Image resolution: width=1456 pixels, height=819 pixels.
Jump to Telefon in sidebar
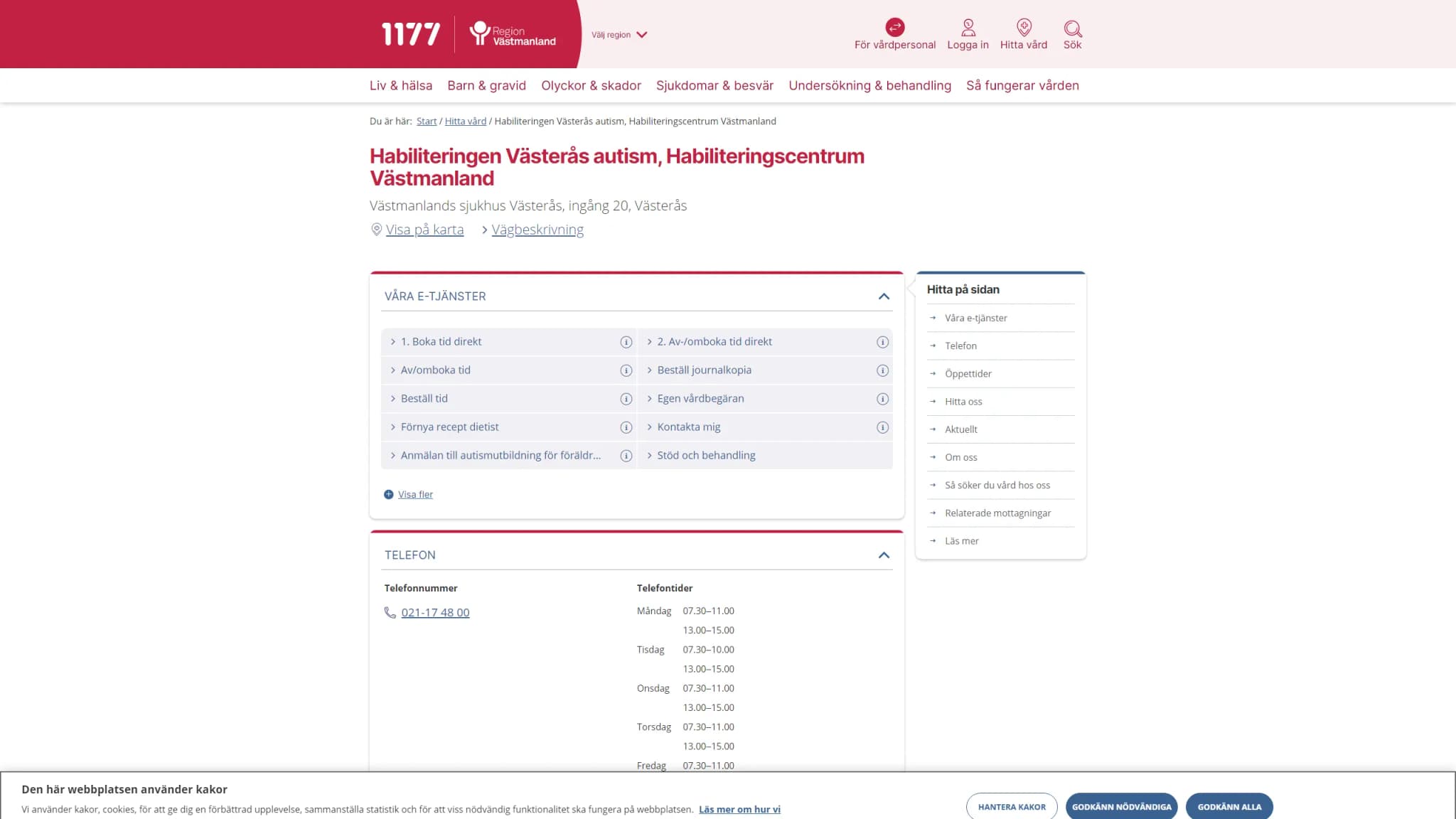coord(960,346)
